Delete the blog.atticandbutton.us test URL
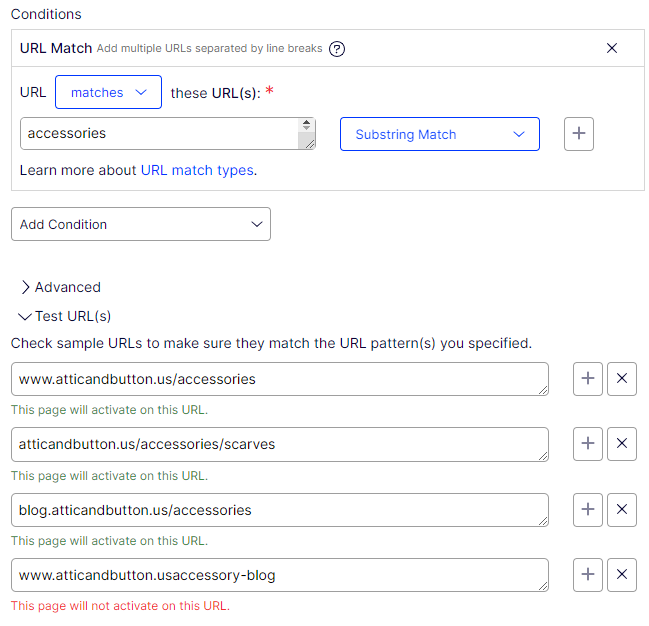Viewport: 649px width, 626px height. pyautogui.click(x=622, y=510)
